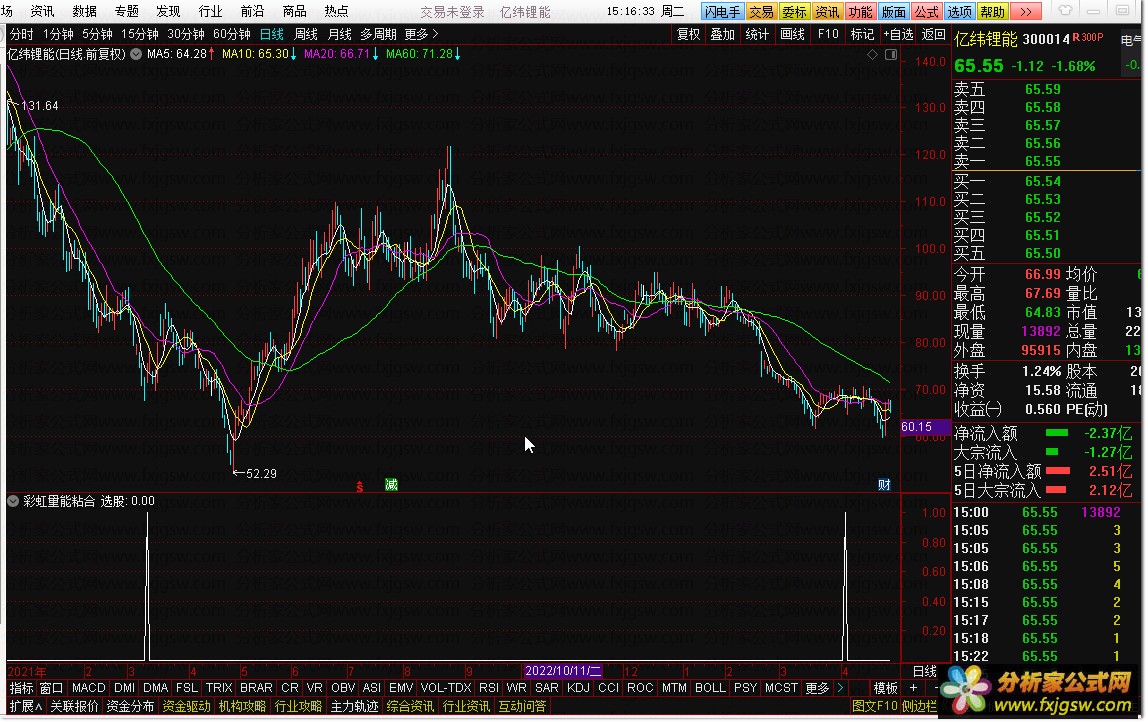This screenshot has height=722, width=1148.
Task: Click the 交易 toolbar button
Action: [761, 12]
